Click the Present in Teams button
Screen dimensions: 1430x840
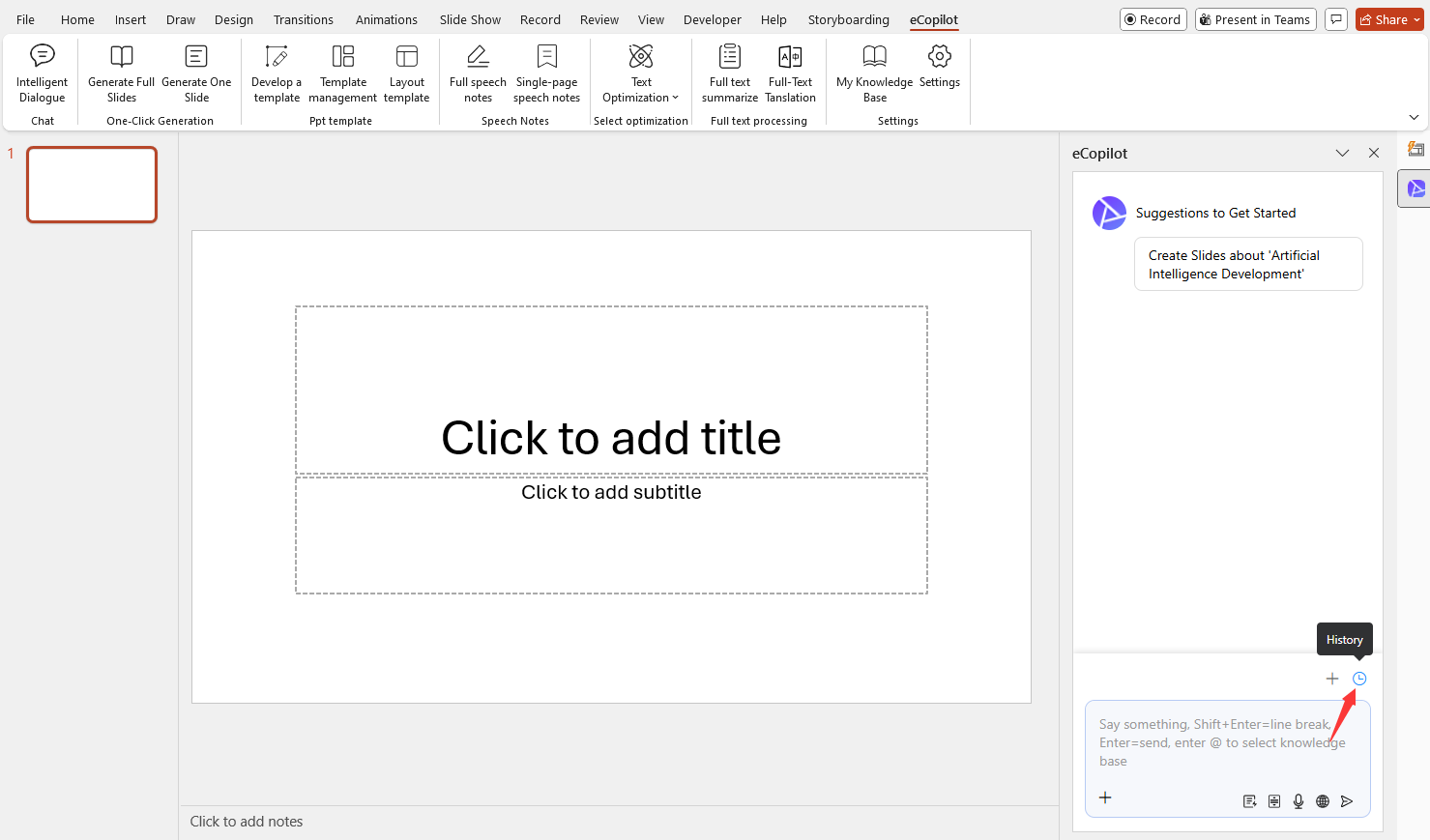click(x=1255, y=19)
